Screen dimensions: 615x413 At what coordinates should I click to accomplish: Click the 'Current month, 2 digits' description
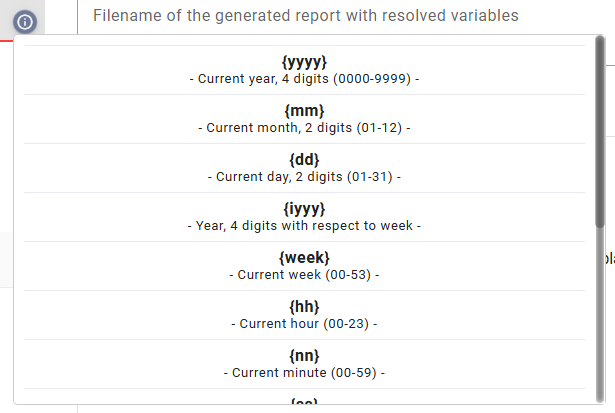click(304, 128)
